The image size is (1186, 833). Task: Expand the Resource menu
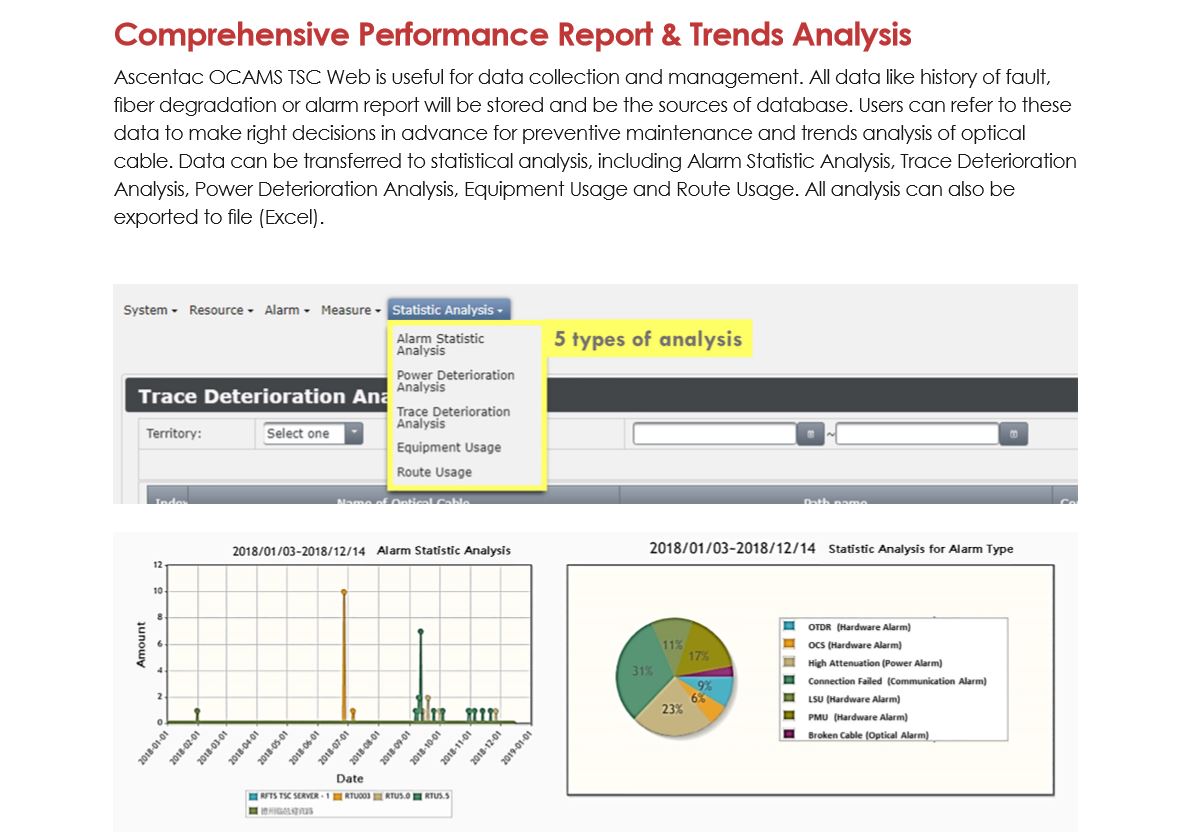(x=221, y=311)
